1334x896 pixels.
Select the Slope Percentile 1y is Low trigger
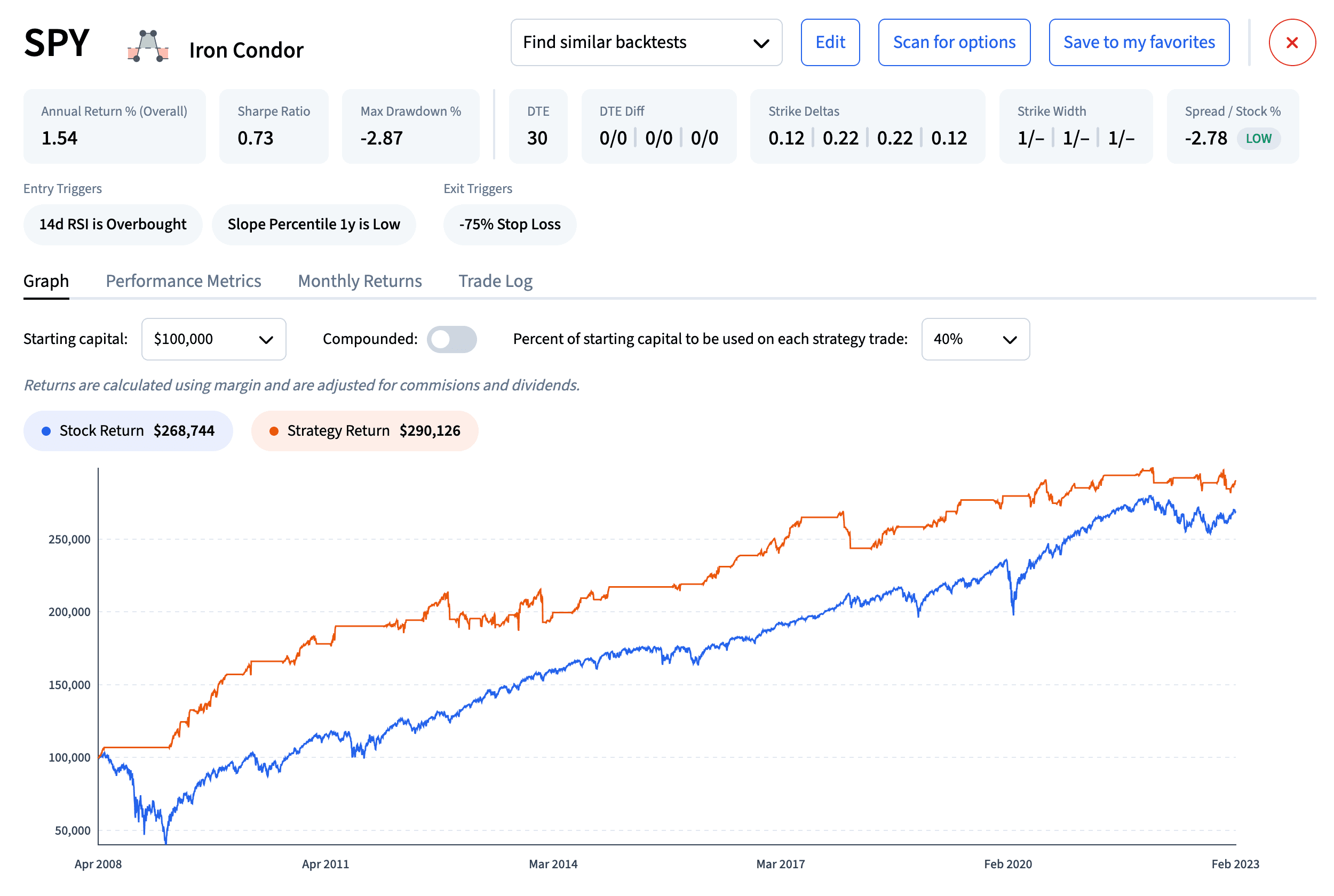click(314, 224)
